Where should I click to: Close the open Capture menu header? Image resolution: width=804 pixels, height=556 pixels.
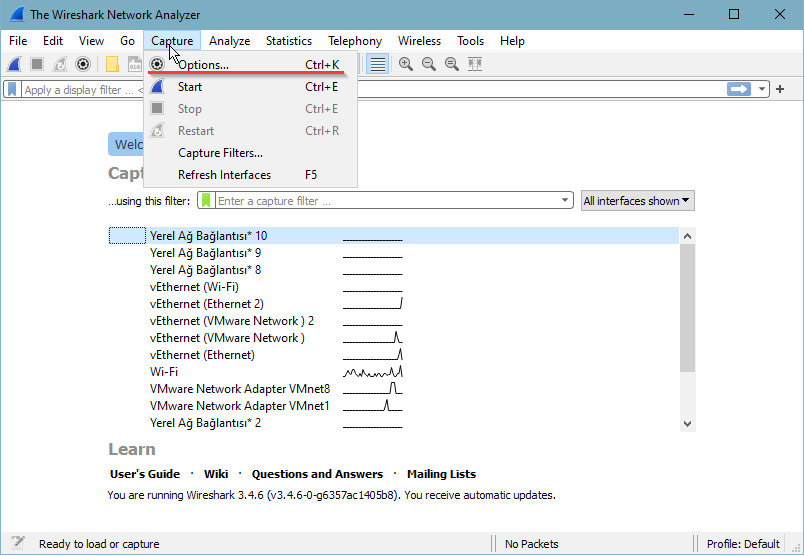[172, 41]
